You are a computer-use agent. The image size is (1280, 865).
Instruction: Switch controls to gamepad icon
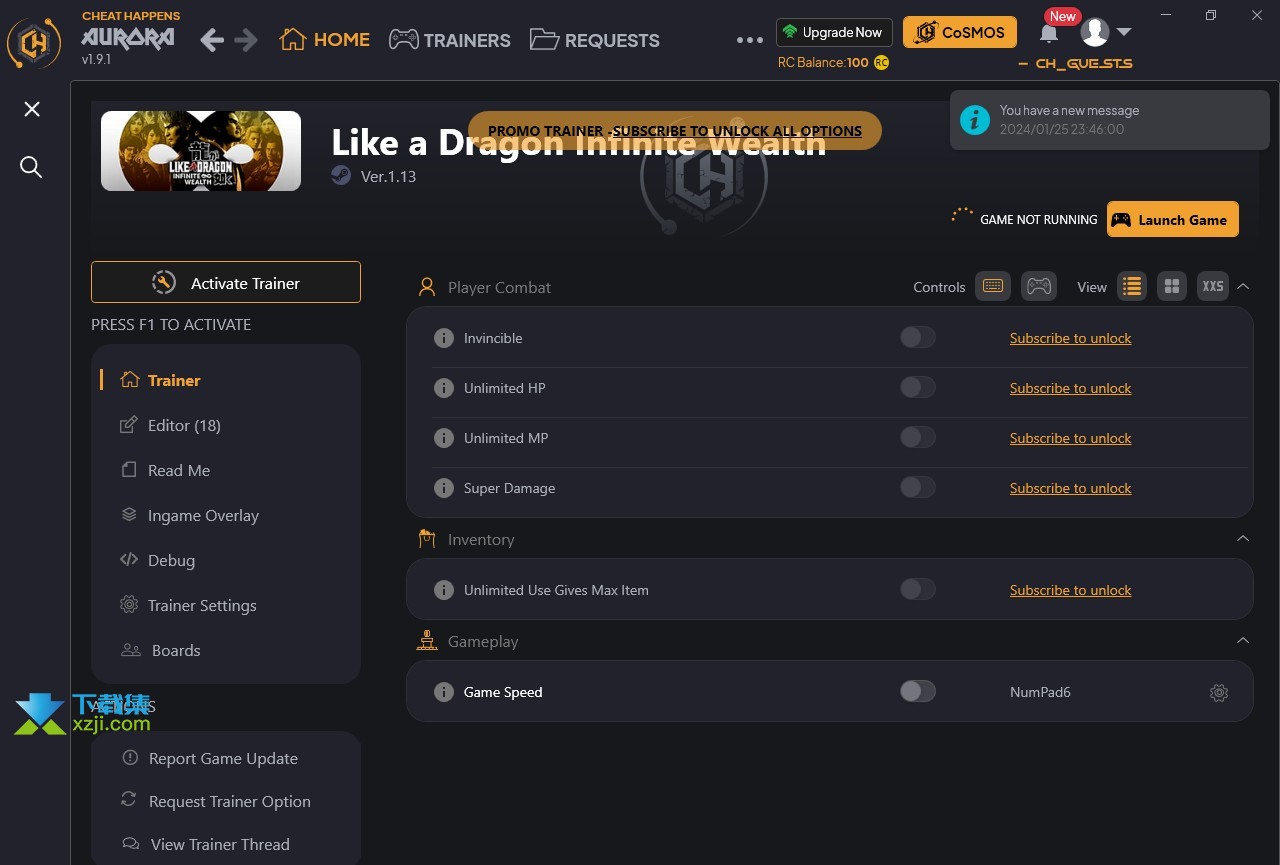[x=1040, y=287]
